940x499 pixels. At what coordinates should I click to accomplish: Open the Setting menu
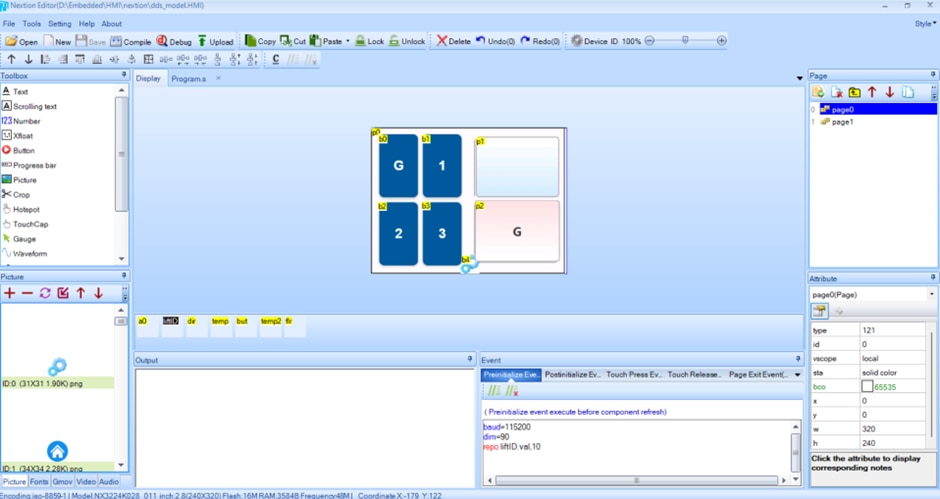tap(59, 23)
